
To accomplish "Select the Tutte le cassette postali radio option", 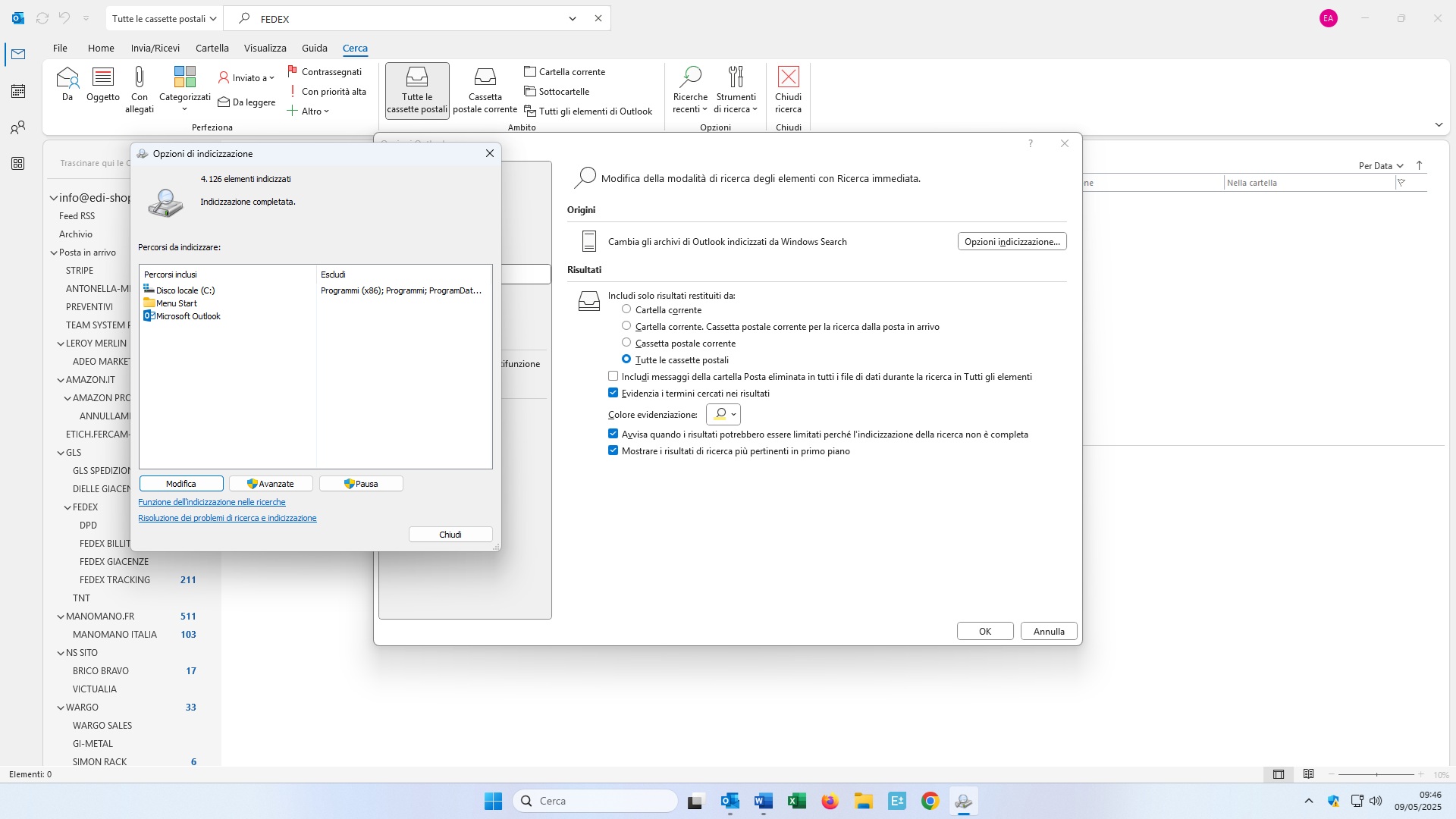I will click(626, 359).
